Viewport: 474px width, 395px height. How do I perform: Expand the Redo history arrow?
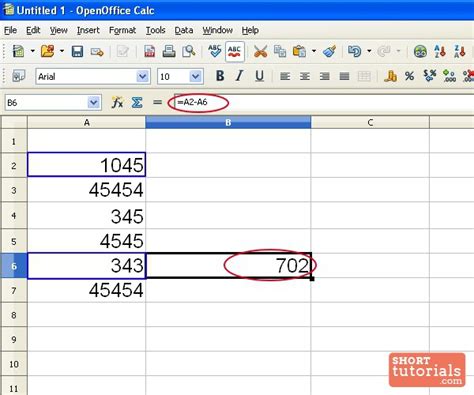(399, 51)
